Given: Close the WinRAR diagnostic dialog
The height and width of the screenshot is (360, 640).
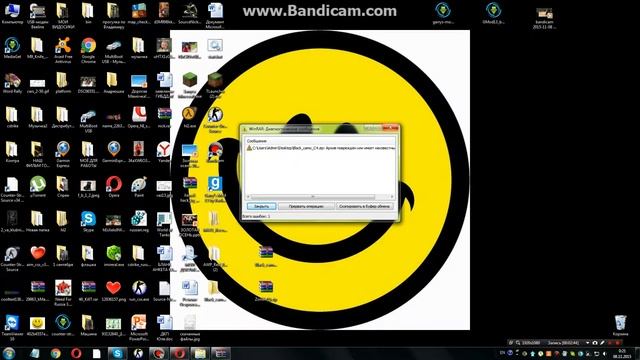Looking at the screenshot, I should (390, 129).
